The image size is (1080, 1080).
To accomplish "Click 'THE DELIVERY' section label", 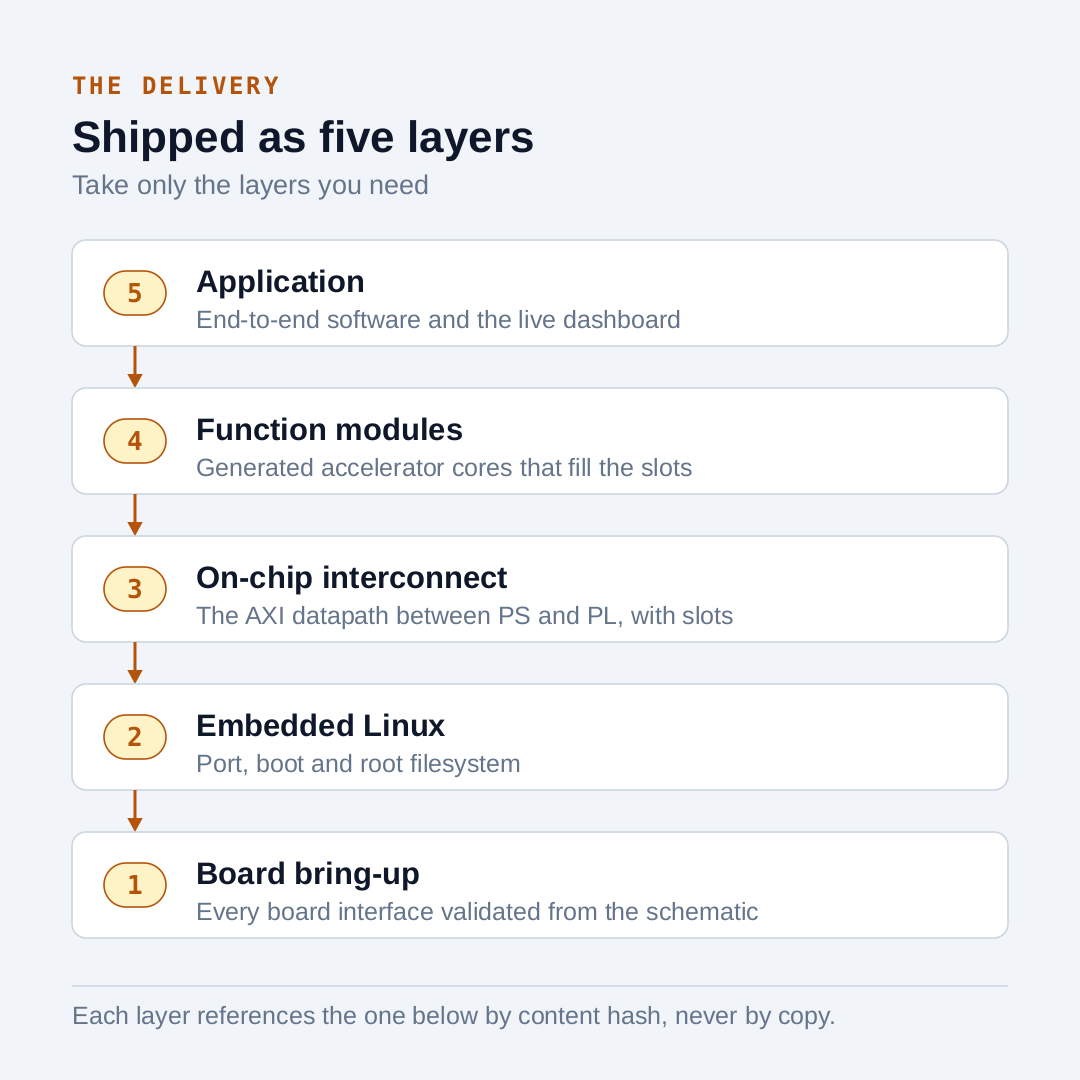I will click(x=176, y=86).
